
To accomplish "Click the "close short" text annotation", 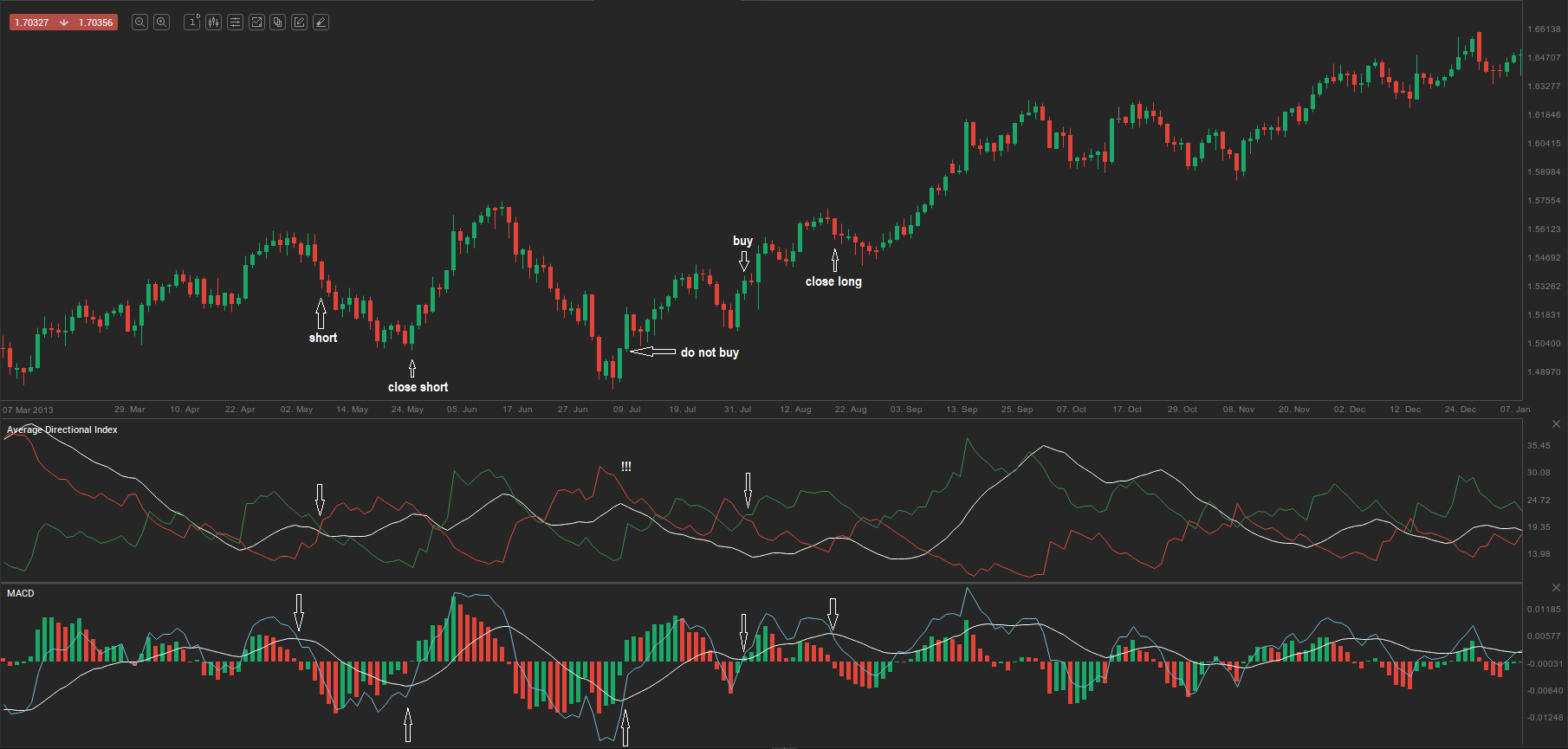I will pos(418,387).
